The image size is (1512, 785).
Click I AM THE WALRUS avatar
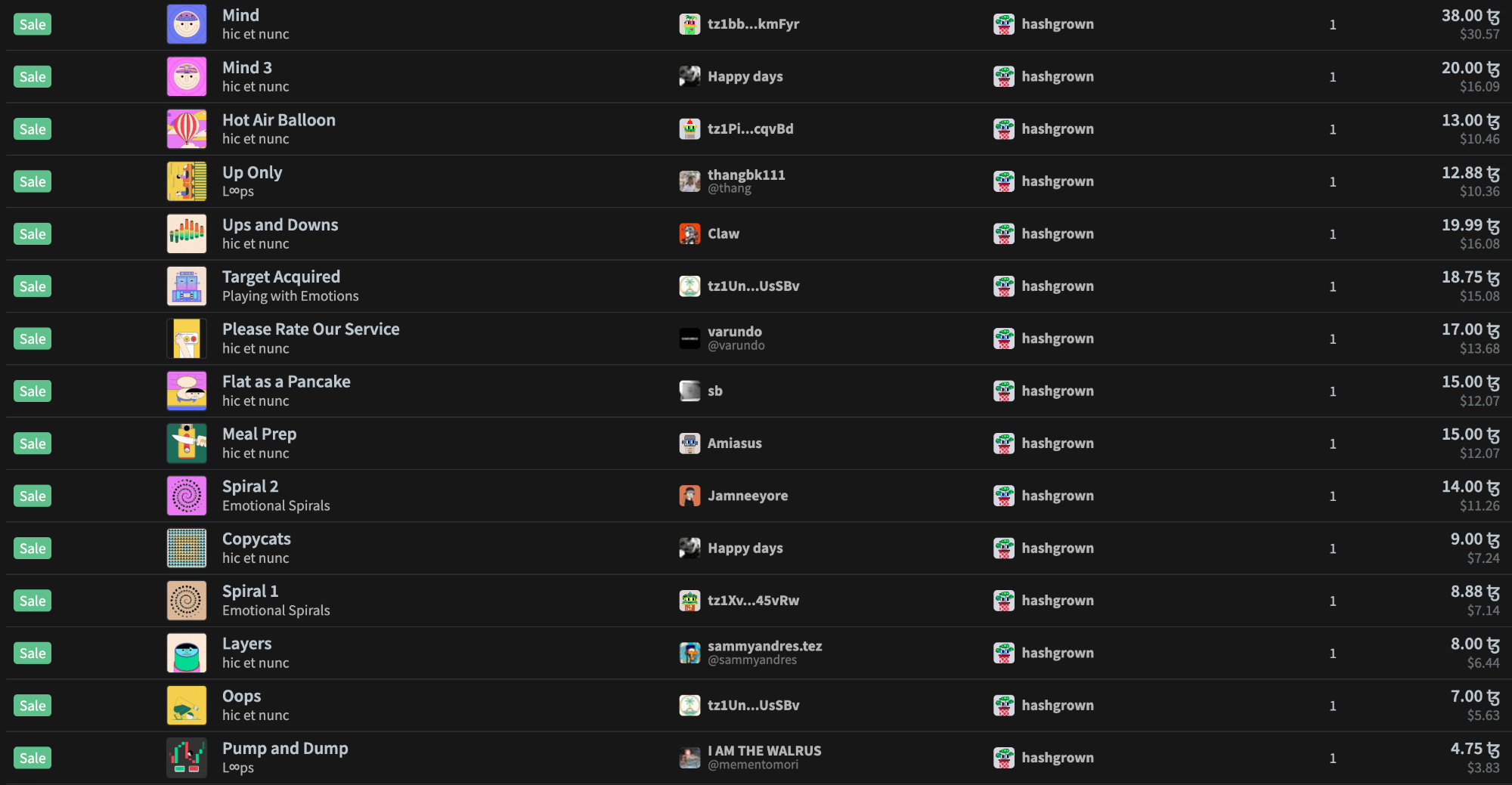[x=689, y=758]
